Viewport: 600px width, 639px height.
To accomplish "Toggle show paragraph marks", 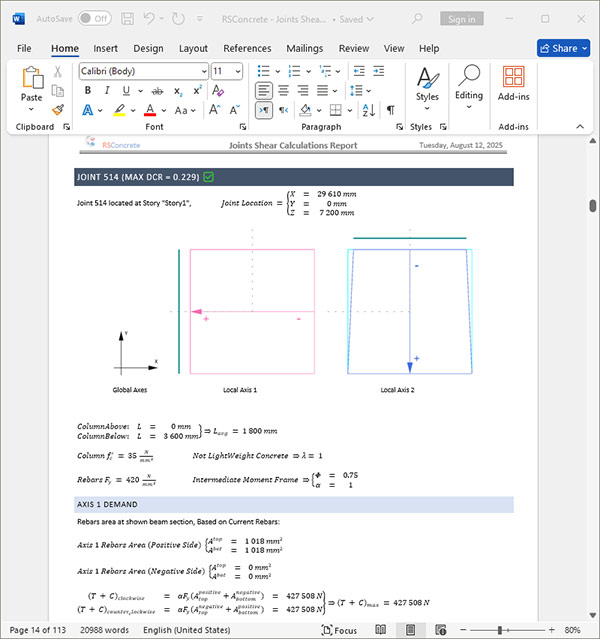I will pyautogui.click(x=390, y=110).
